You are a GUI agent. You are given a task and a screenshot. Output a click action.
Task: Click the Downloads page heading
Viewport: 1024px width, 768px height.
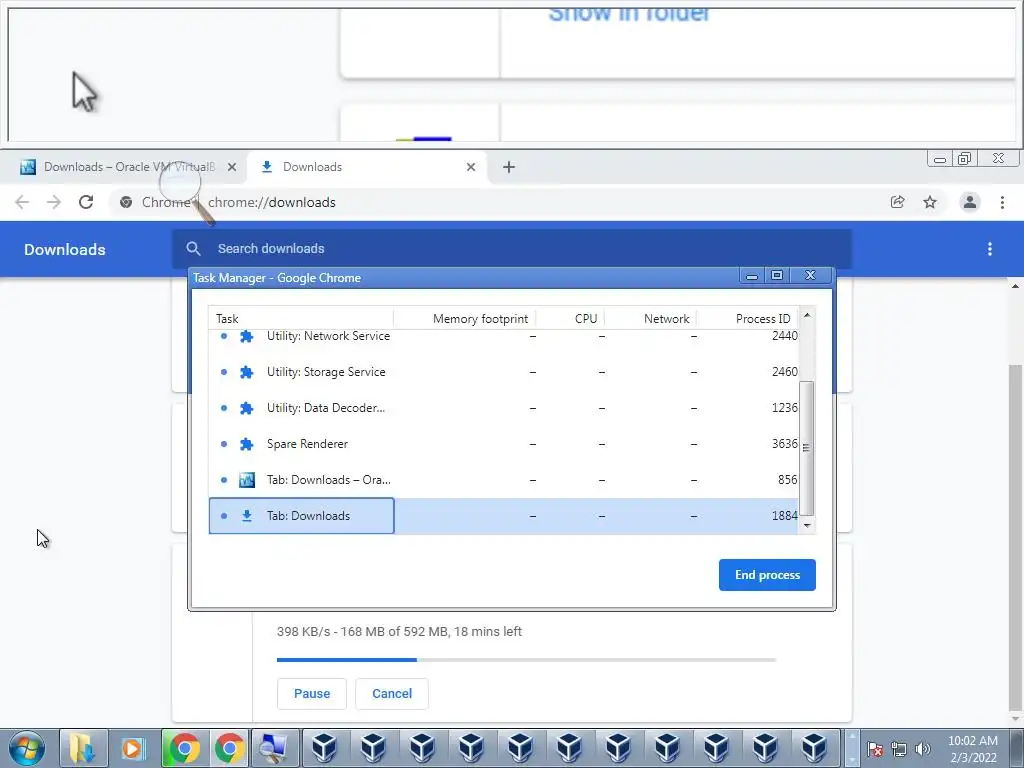tap(65, 249)
